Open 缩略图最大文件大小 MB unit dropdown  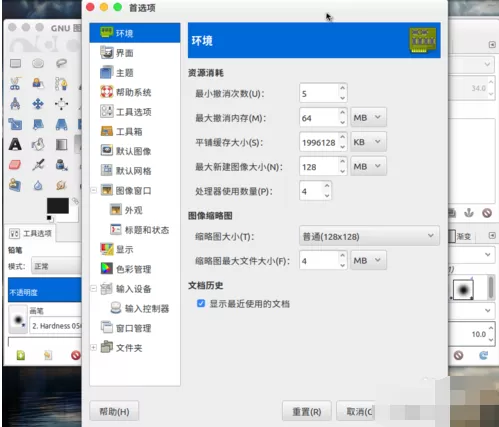[368, 260]
